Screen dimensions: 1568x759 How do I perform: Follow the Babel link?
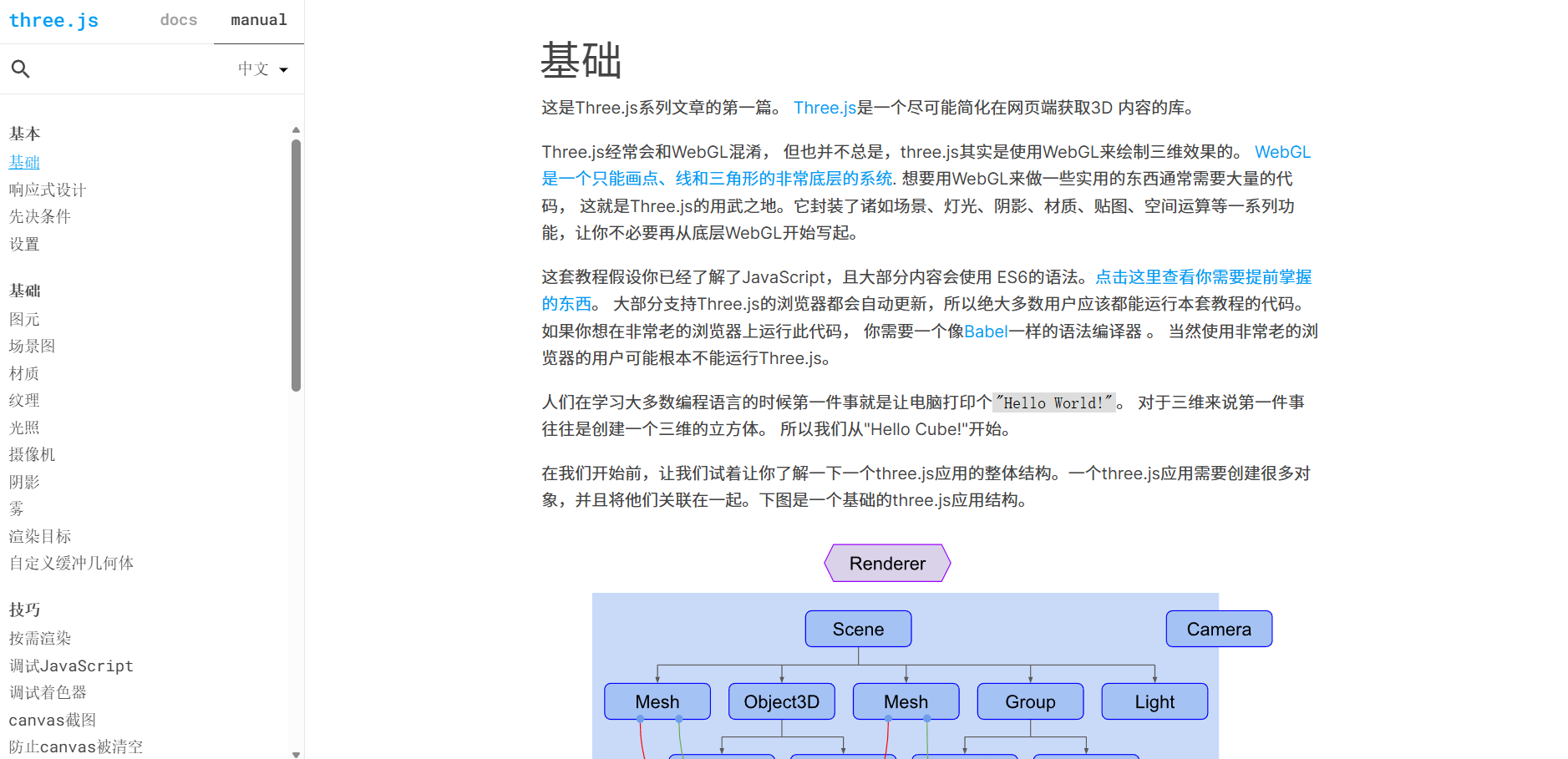point(986,331)
